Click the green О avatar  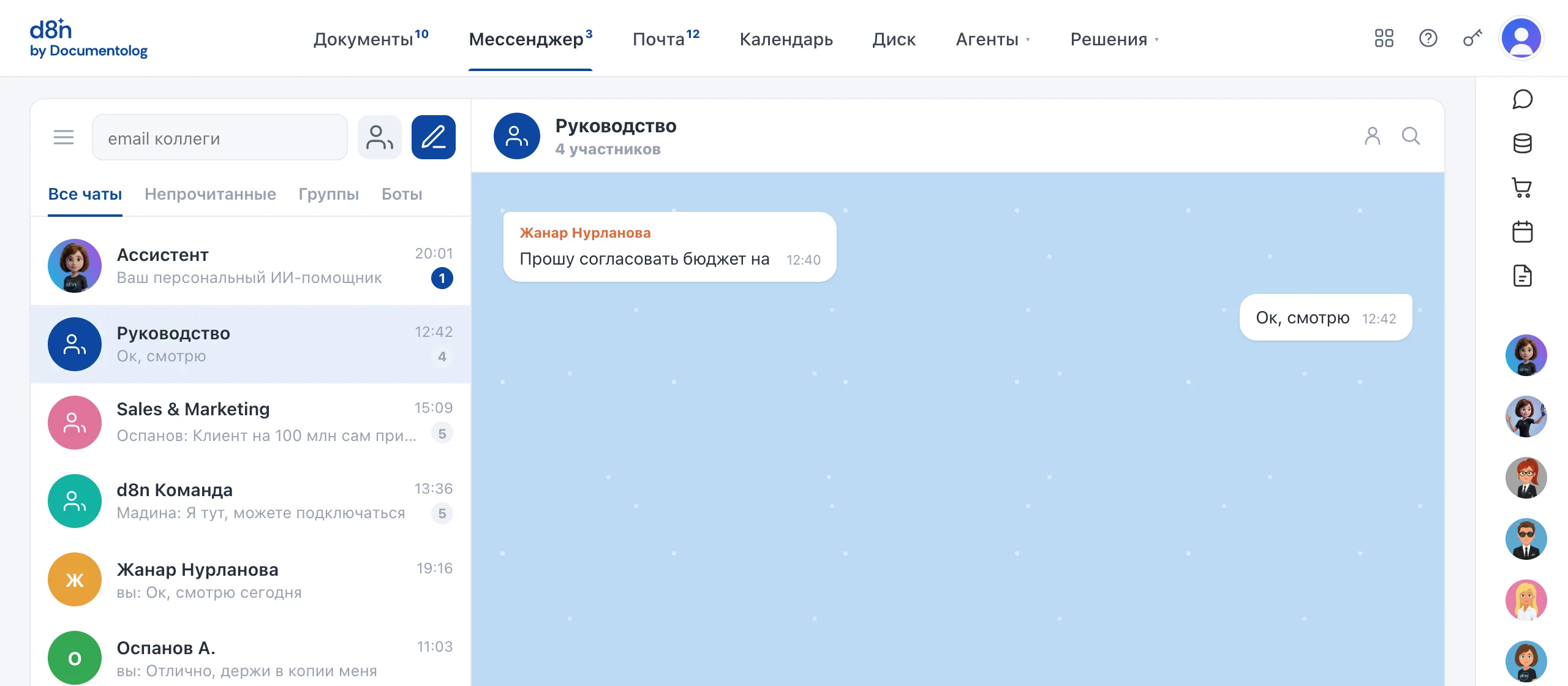75,658
